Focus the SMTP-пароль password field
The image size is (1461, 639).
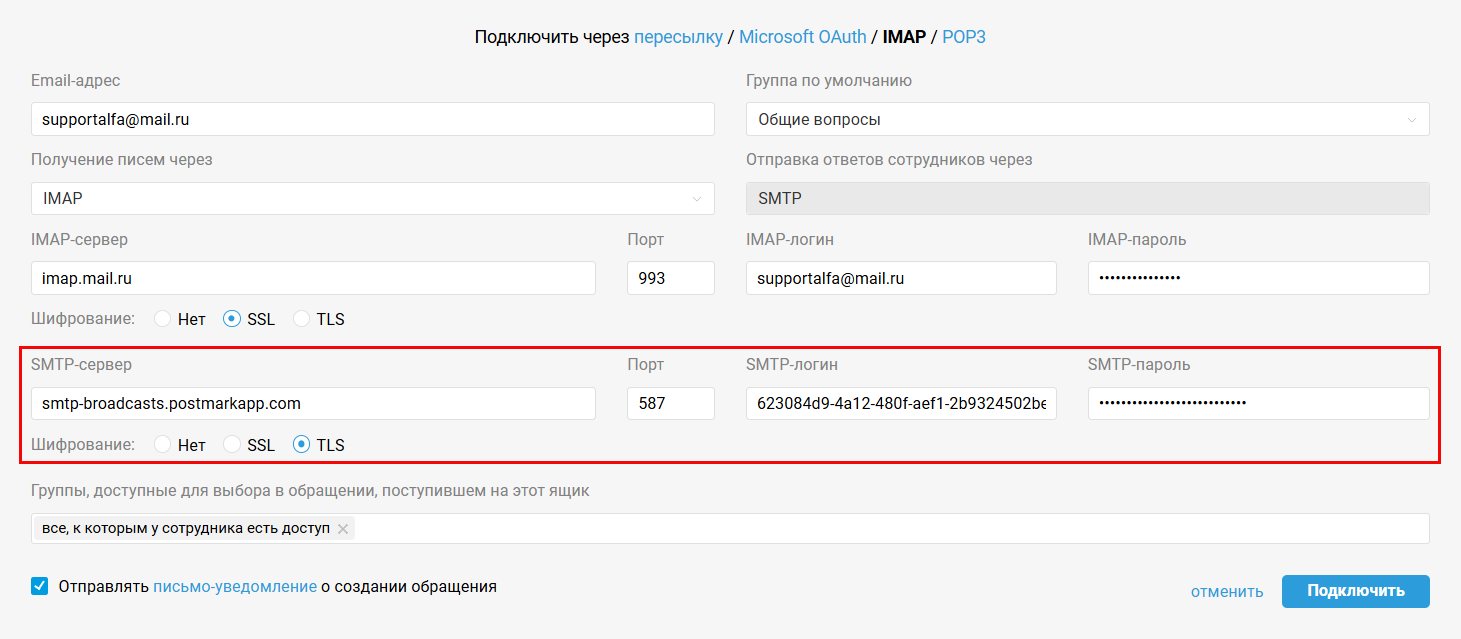click(1258, 404)
